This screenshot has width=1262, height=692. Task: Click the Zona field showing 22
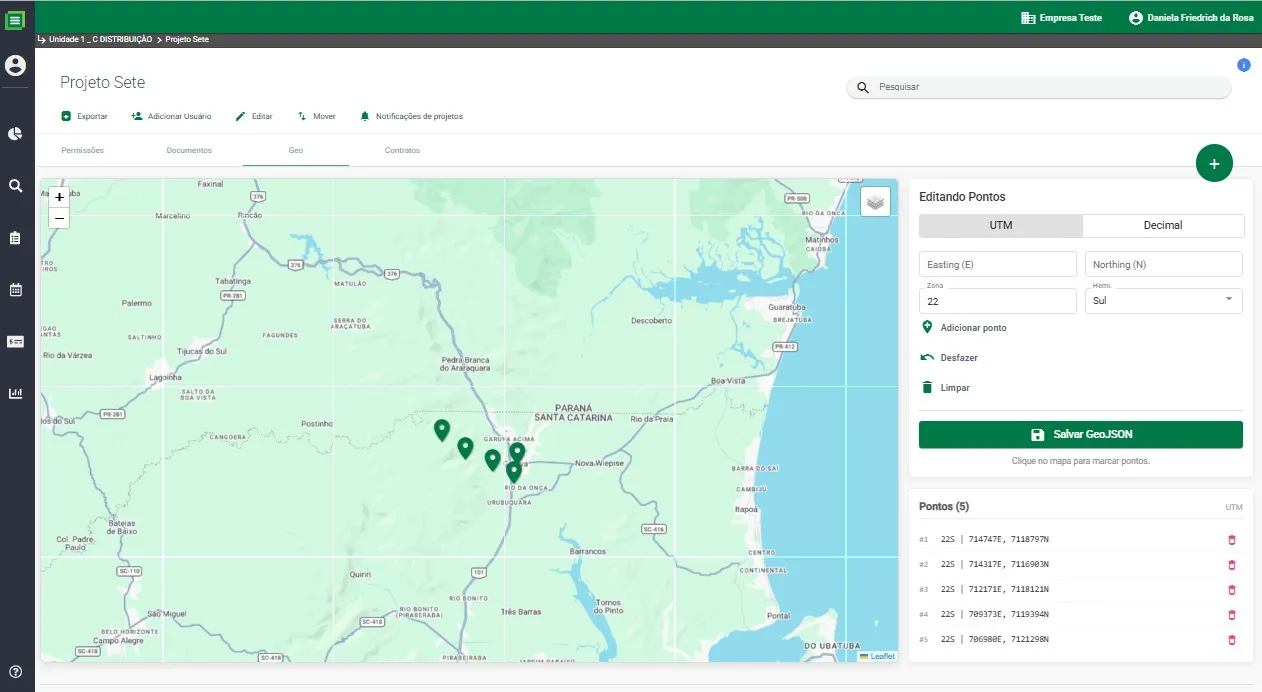click(998, 300)
